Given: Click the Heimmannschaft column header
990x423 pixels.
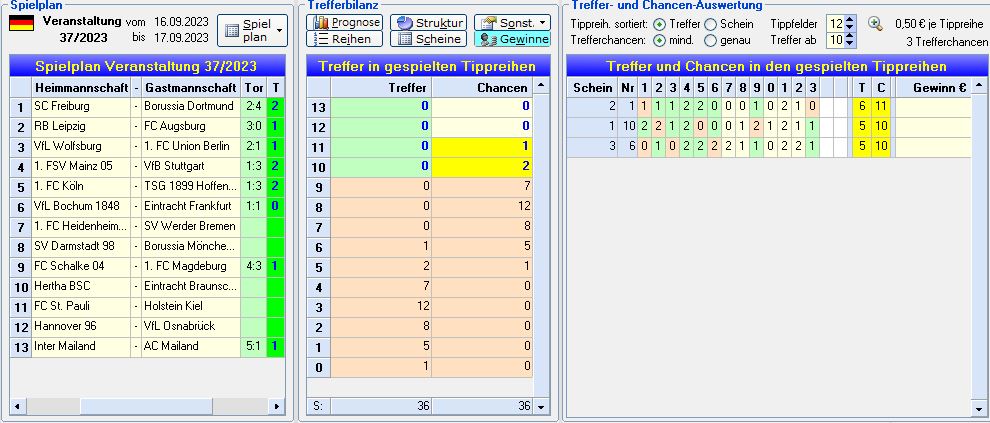Looking at the screenshot, I should (x=81, y=87).
